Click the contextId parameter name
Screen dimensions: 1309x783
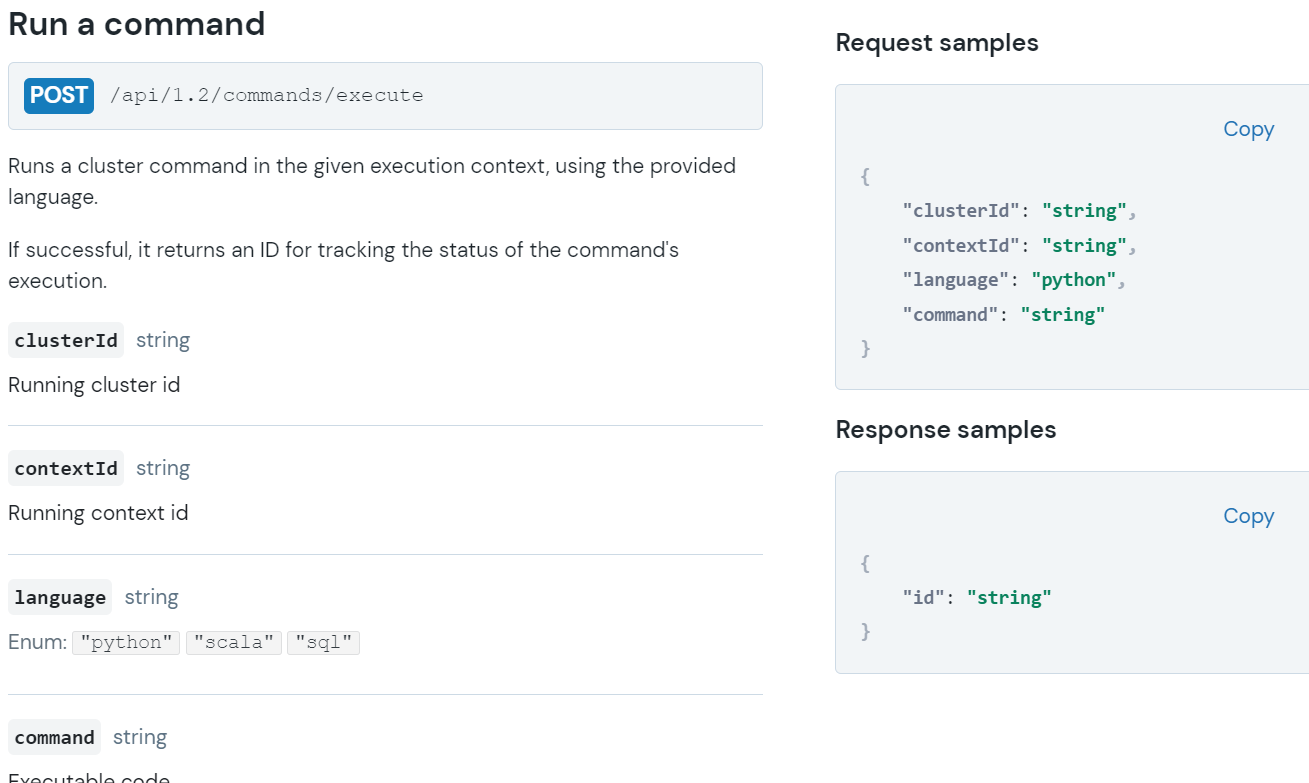click(66, 468)
